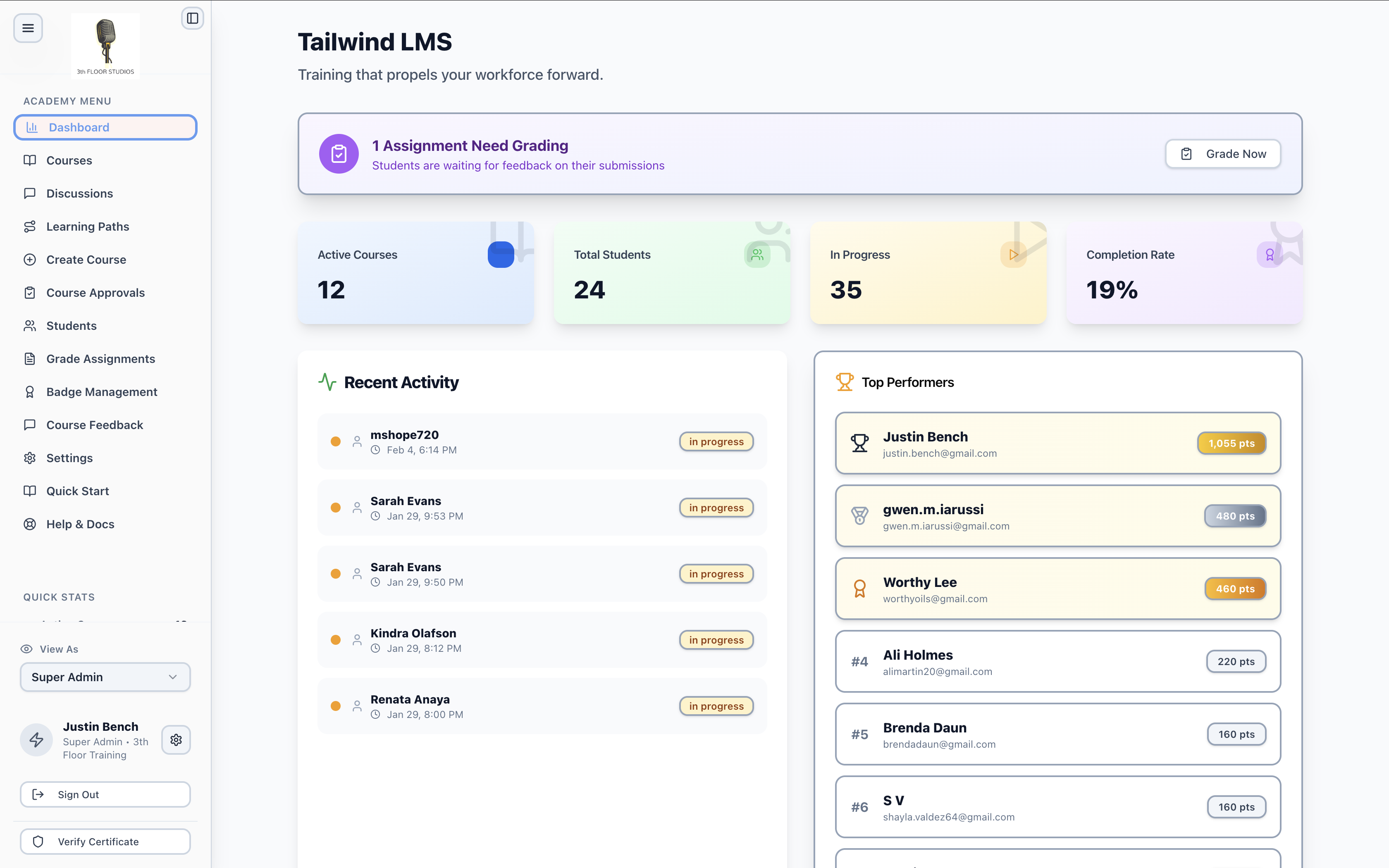
Task: Click the S V #6 performer card
Action: pos(1058,806)
